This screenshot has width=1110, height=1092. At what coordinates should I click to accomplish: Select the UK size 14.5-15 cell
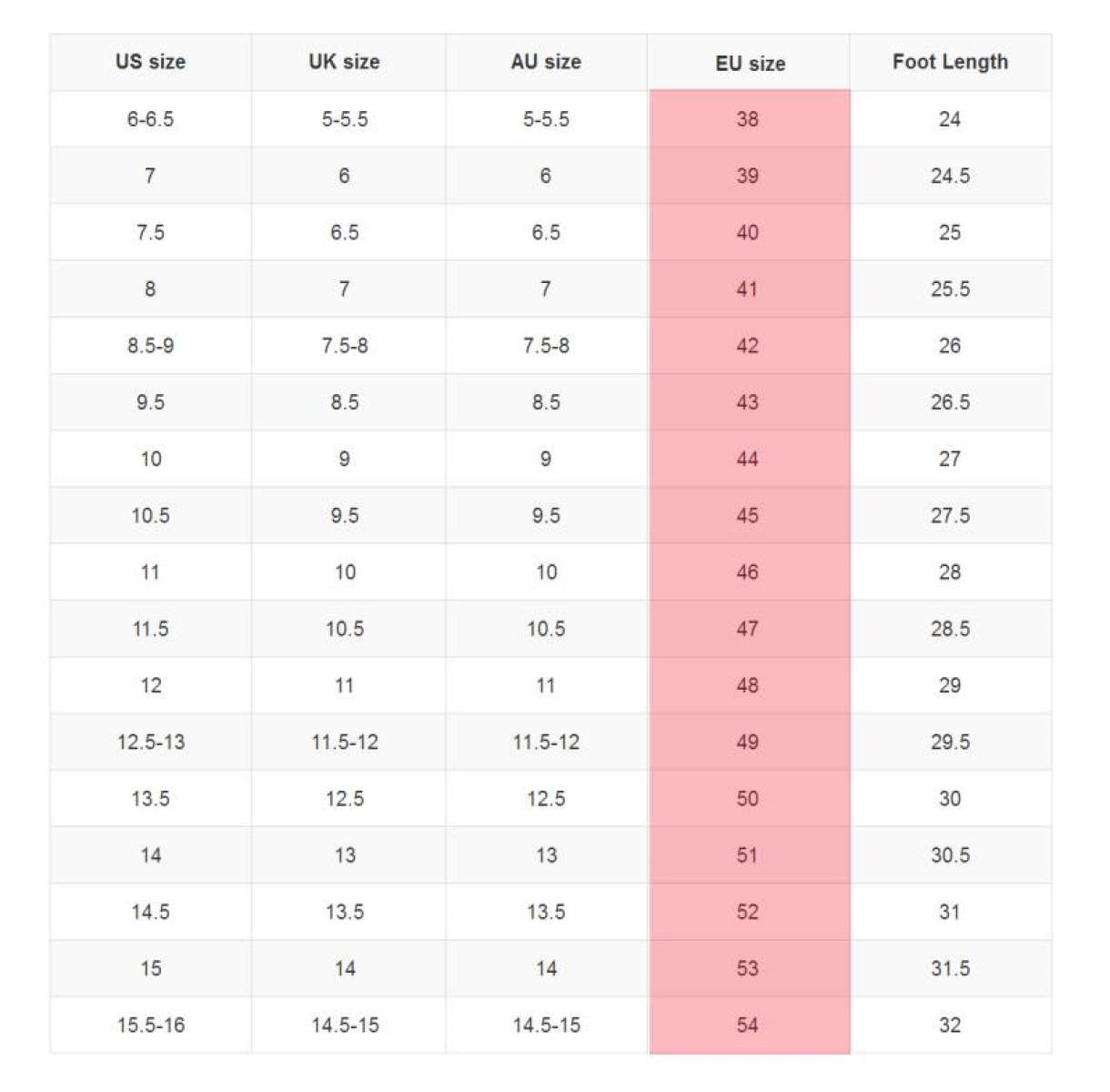click(x=344, y=1026)
